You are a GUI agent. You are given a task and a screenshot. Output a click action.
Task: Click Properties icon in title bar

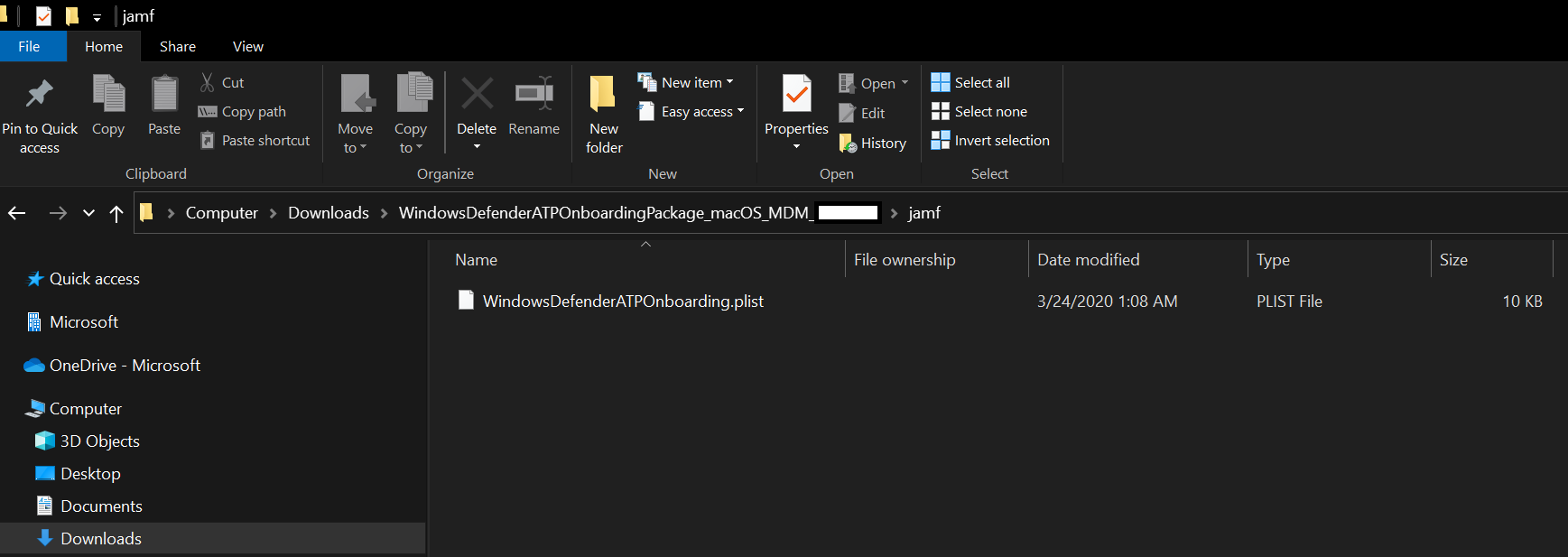(43, 15)
